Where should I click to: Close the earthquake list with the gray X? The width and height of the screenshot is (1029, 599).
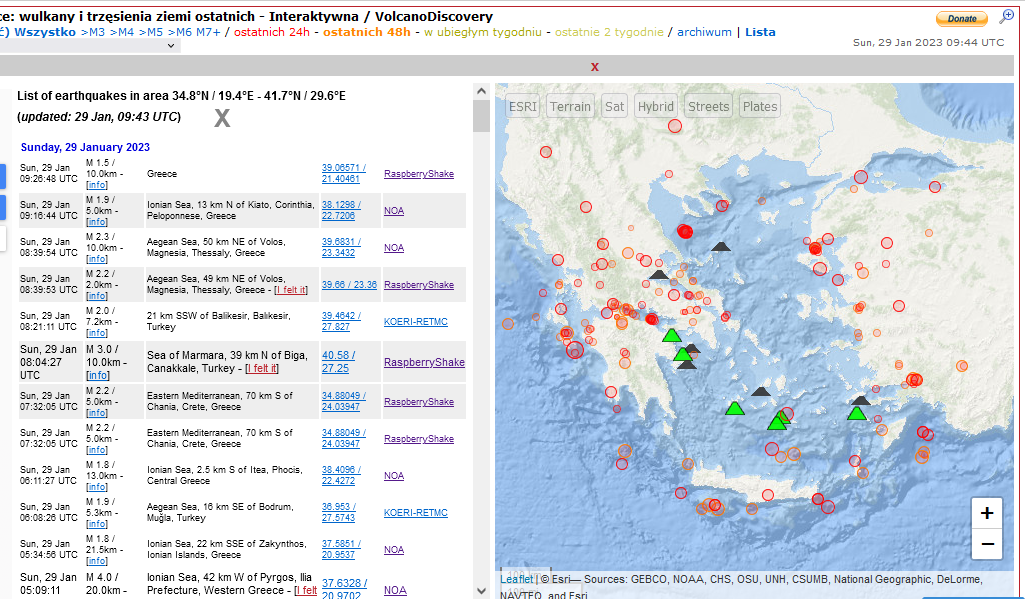point(222,118)
